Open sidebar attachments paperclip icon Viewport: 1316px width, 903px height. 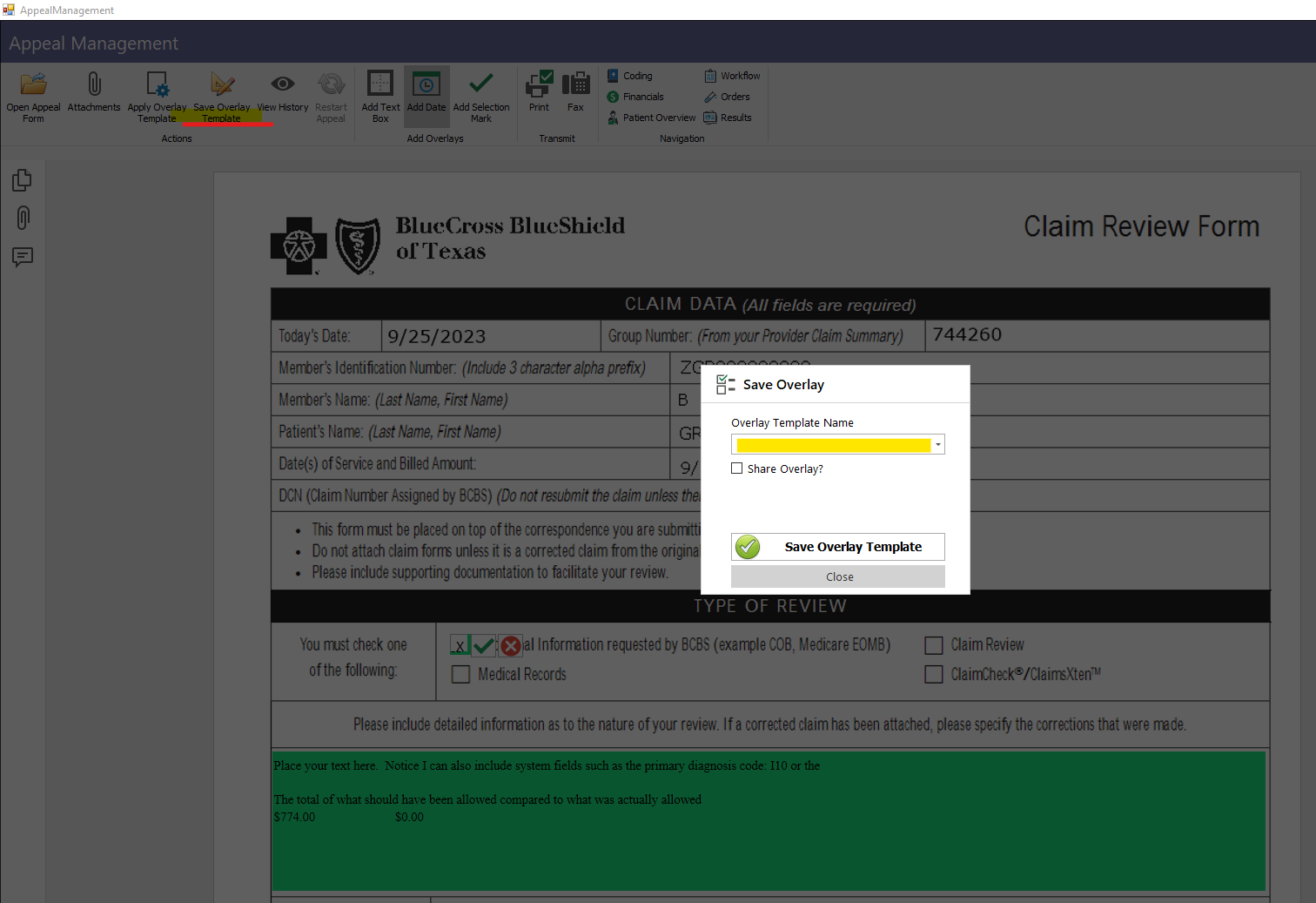coord(23,218)
